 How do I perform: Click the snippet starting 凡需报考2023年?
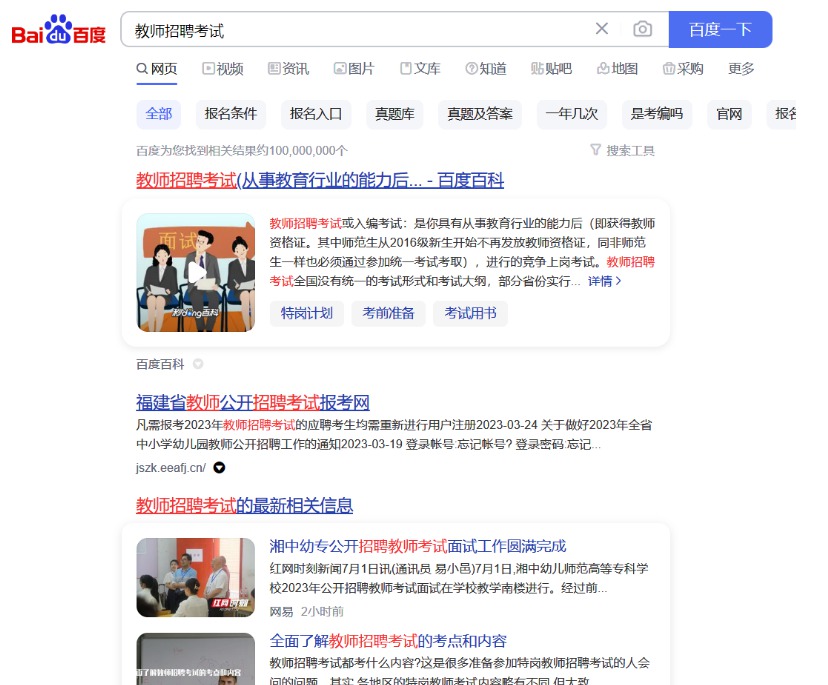click(x=394, y=434)
